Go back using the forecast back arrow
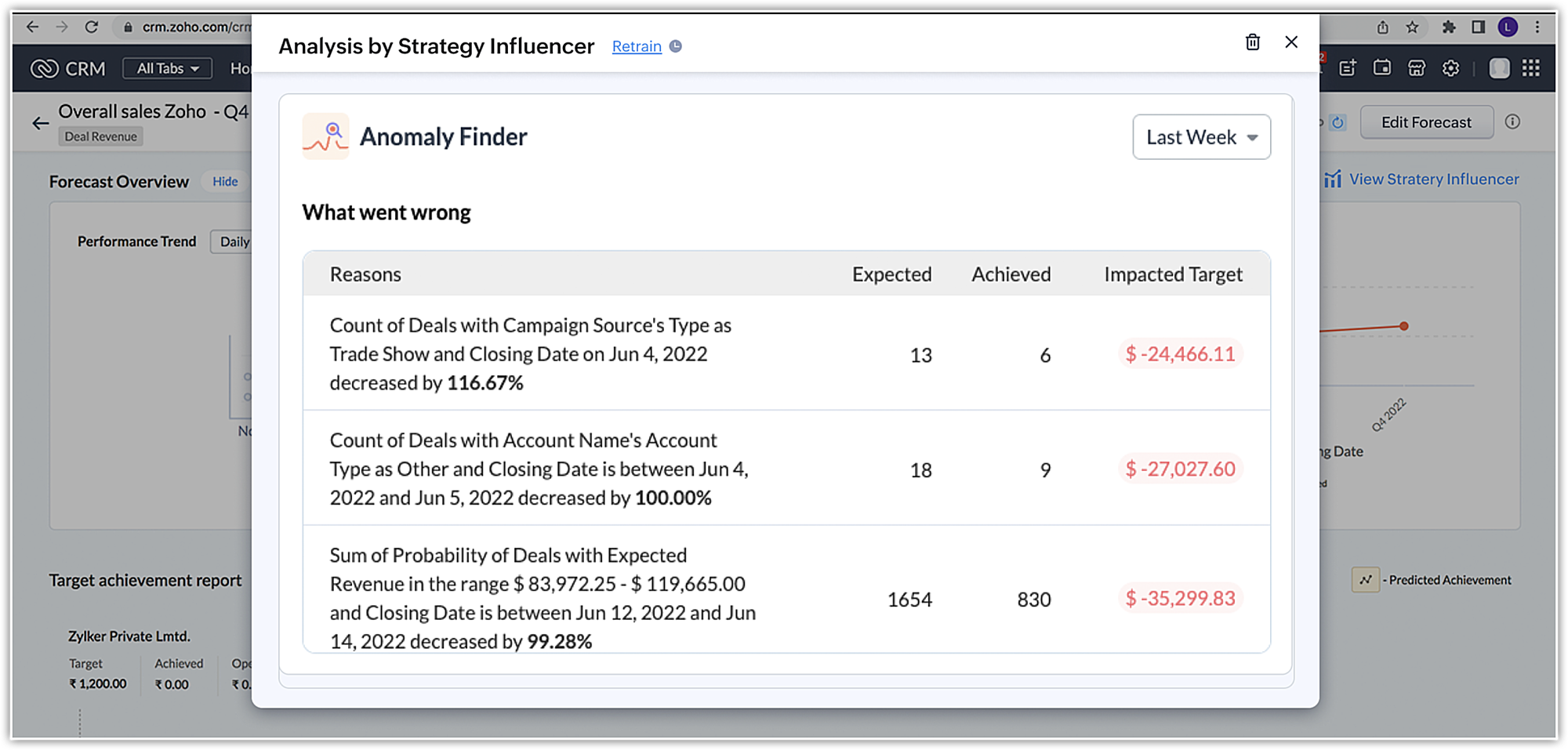Screen dimensions: 1568x750 coord(41,123)
